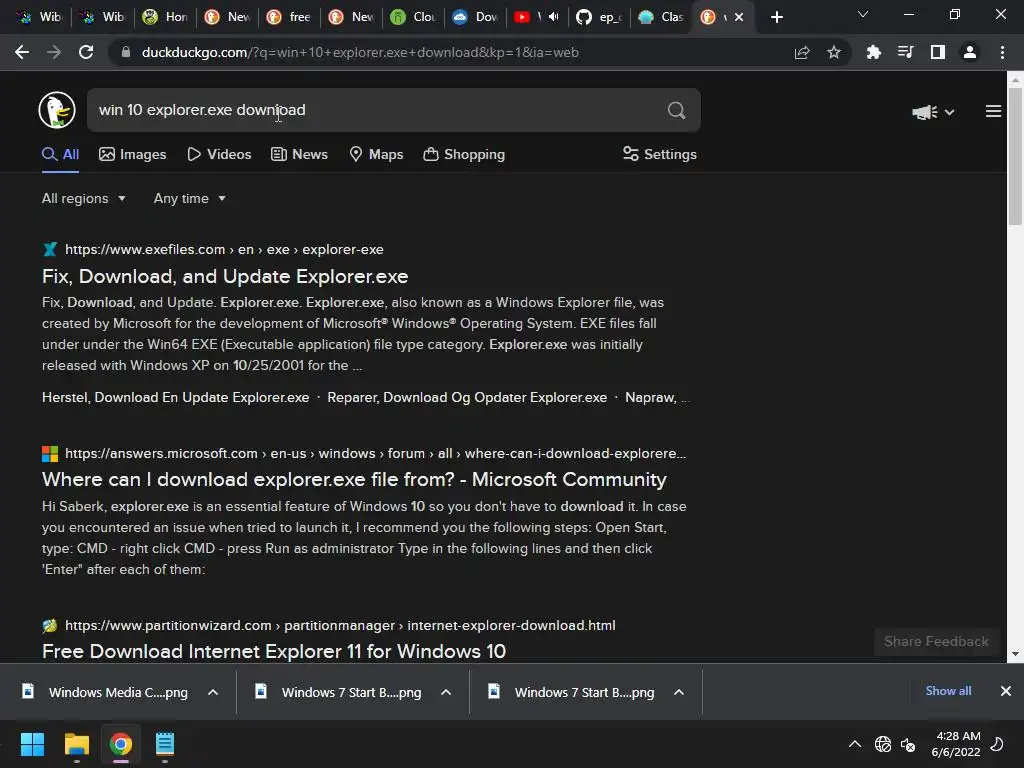The width and height of the screenshot is (1024, 768).
Task: Open Notepad from taskbar
Action: coord(165,744)
